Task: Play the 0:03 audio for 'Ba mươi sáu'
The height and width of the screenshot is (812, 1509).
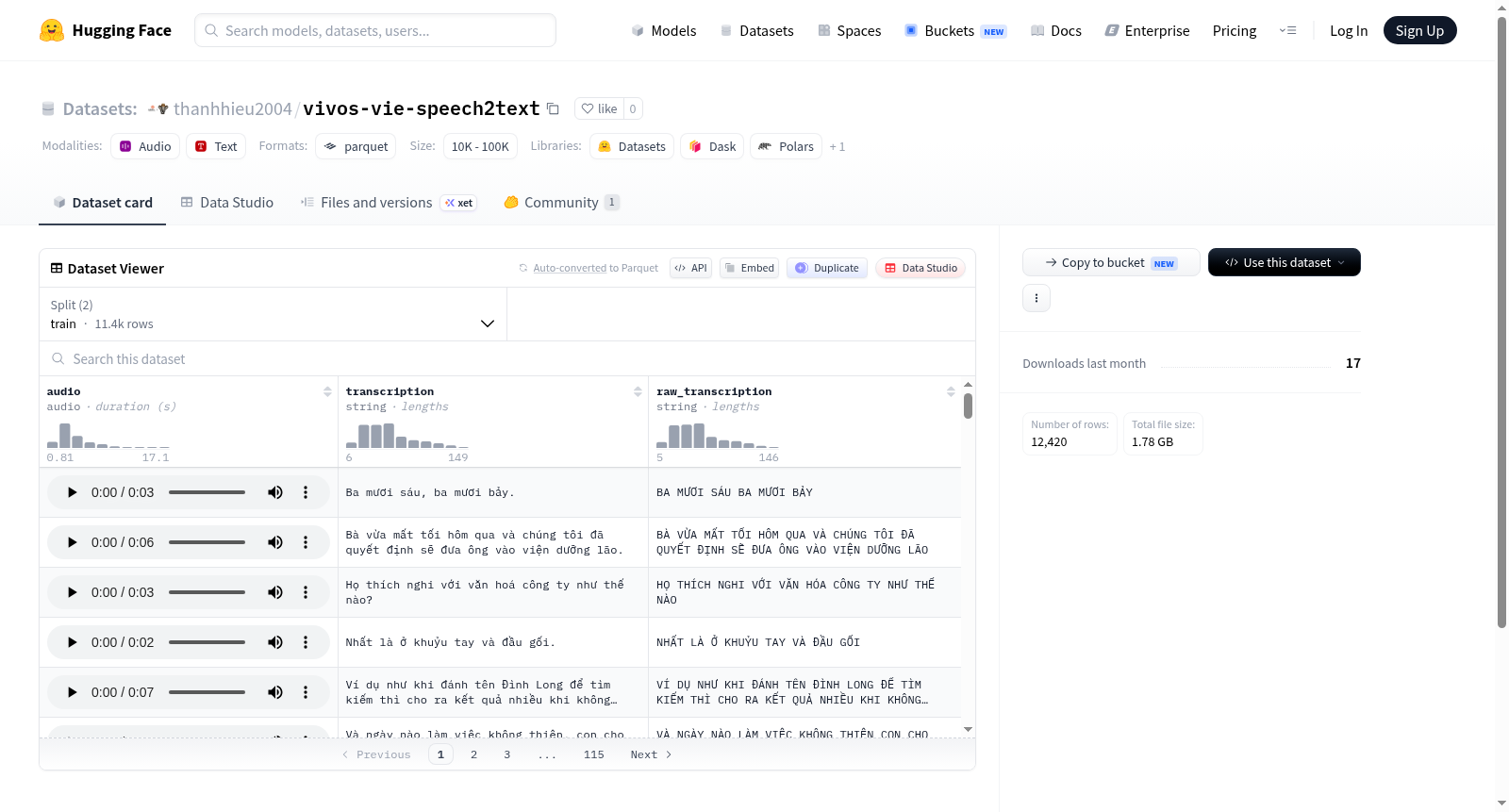Action: (73, 492)
